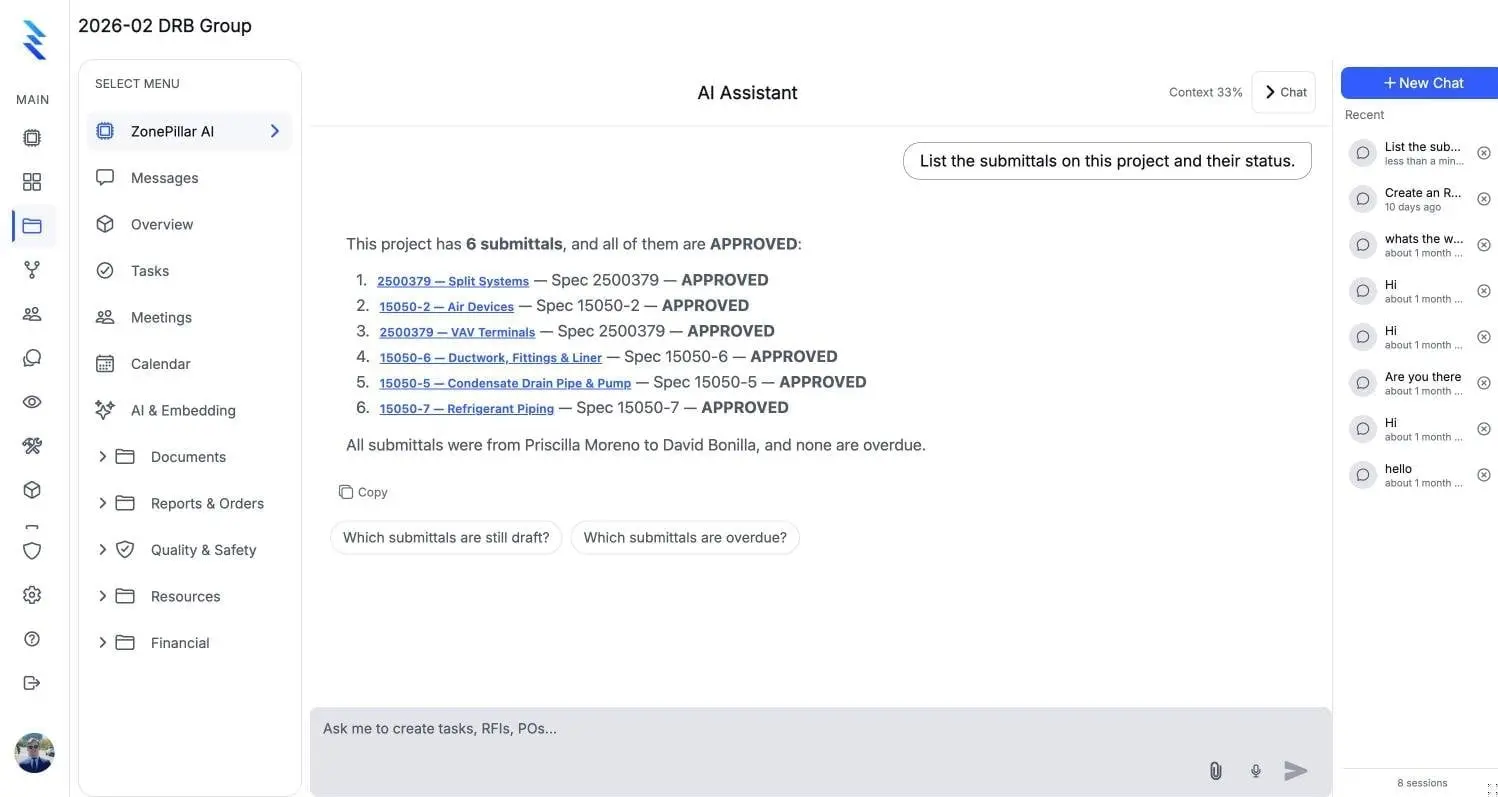Open the chat bubbles icon in sidebar
1498x797 pixels.
32,358
